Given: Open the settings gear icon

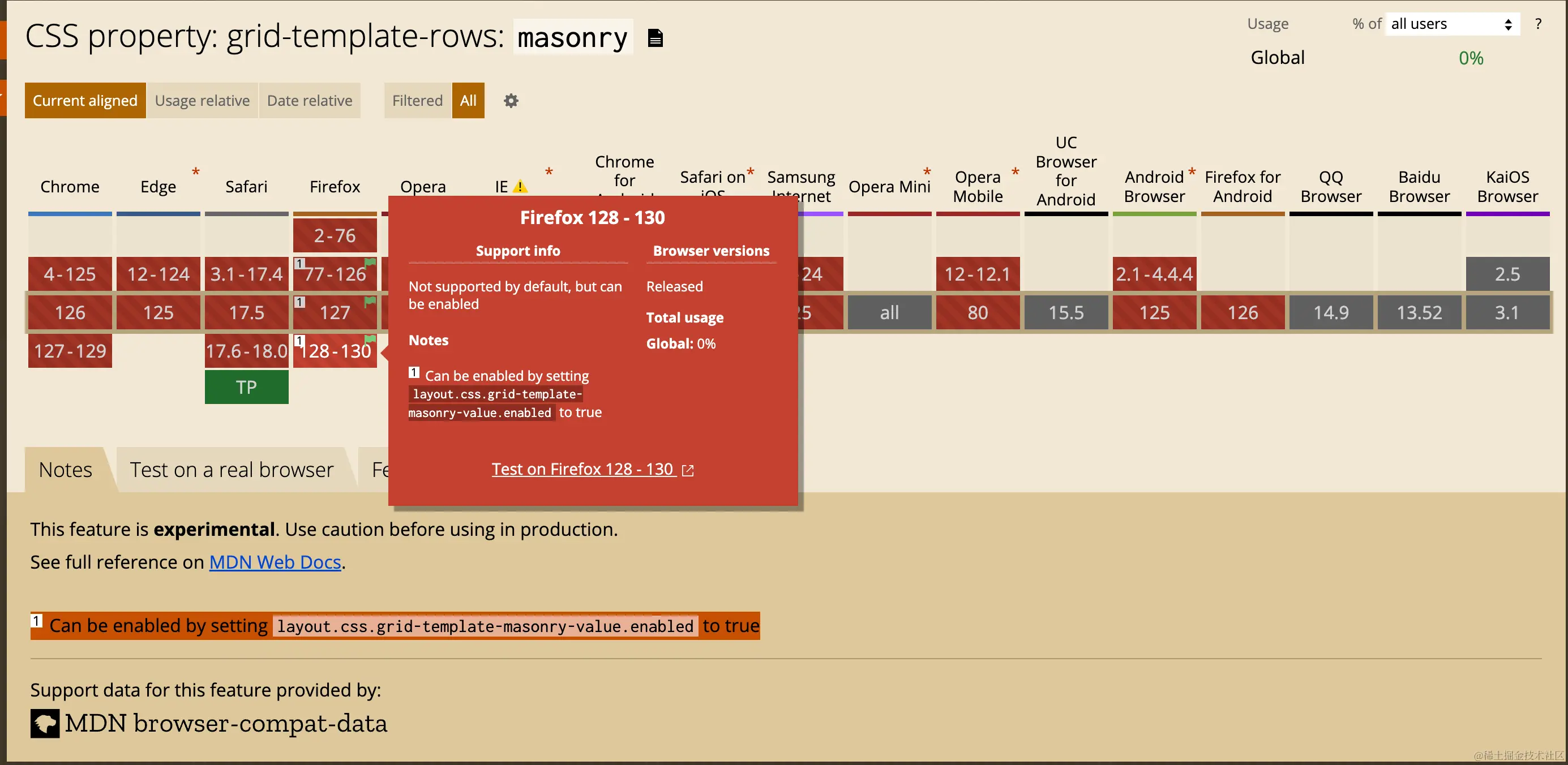Looking at the screenshot, I should point(511,100).
